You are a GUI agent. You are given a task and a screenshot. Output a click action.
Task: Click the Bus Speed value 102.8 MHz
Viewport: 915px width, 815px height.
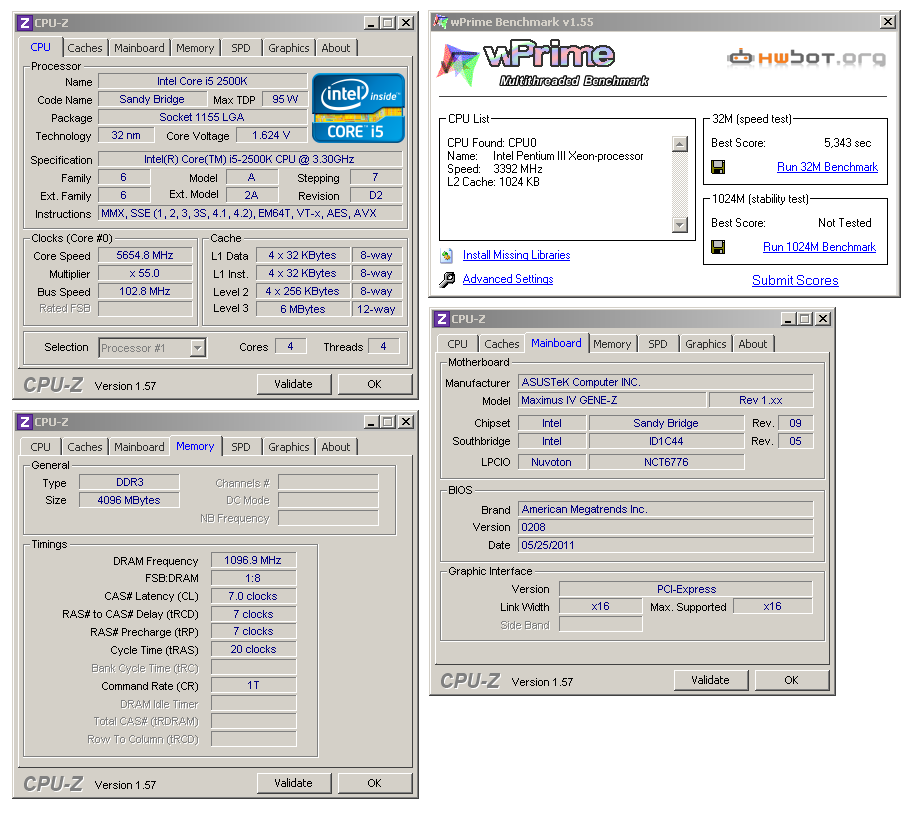(145, 291)
